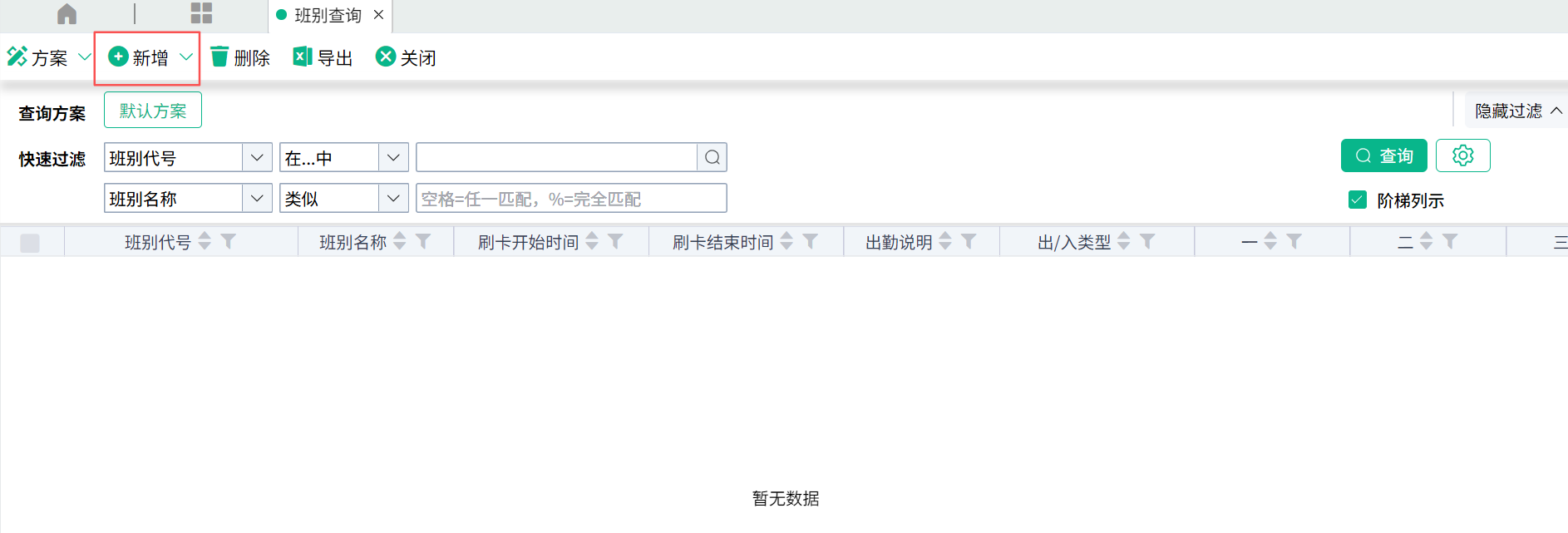The image size is (1568, 533).
Task: Toggle the 阶梯列示 checkbox
Action: [x=1357, y=200]
